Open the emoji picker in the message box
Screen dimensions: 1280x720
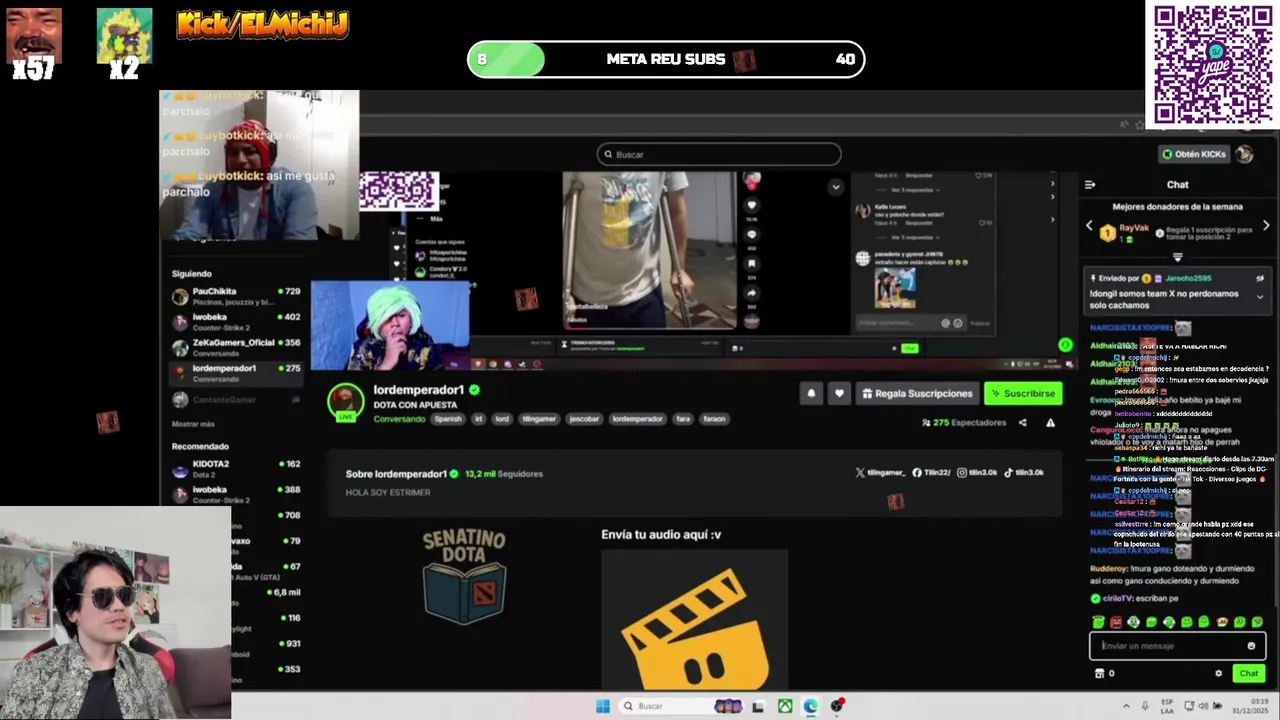click(x=1251, y=646)
